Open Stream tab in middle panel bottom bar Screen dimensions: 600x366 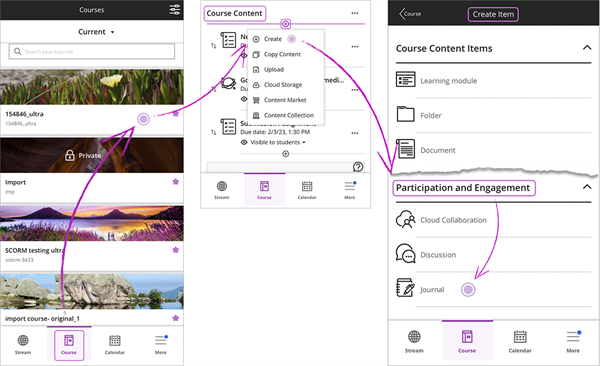[x=222, y=190]
